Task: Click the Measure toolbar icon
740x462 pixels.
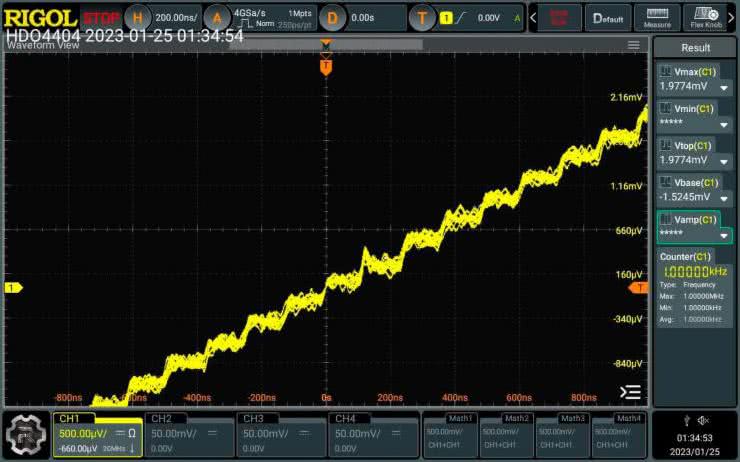Action: click(x=657, y=17)
